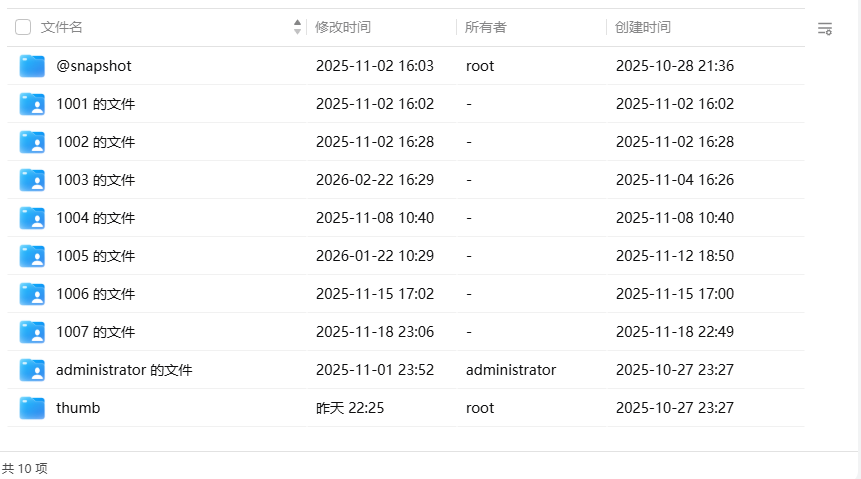Click the 1001 user folder icon
Image resolution: width=861 pixels, height=479 pixels.
pyautogui.click(x=32, y=104)
